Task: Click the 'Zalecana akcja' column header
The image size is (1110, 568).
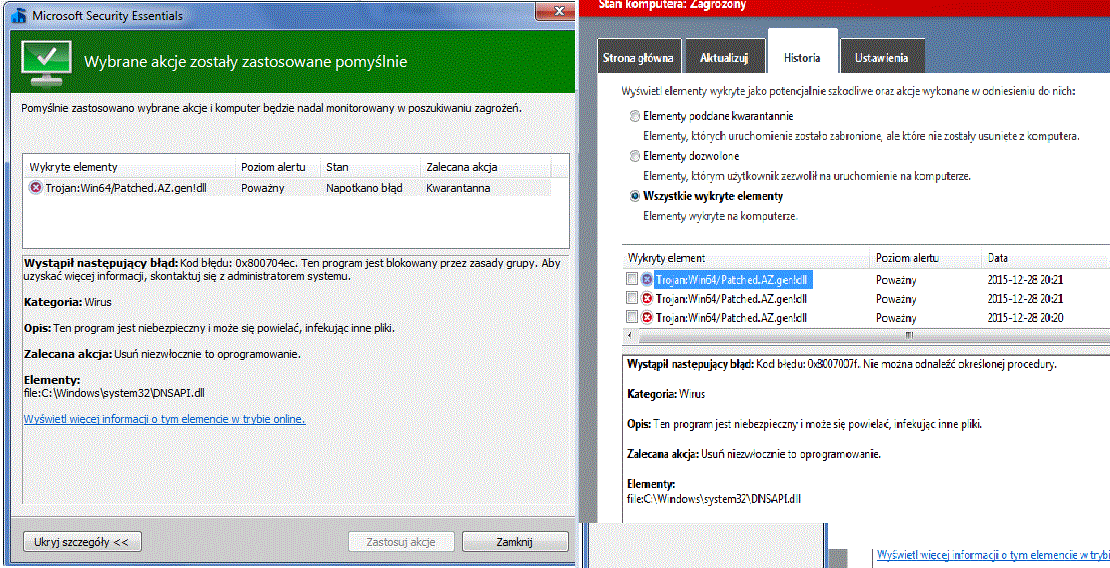Action: [486, 167]
